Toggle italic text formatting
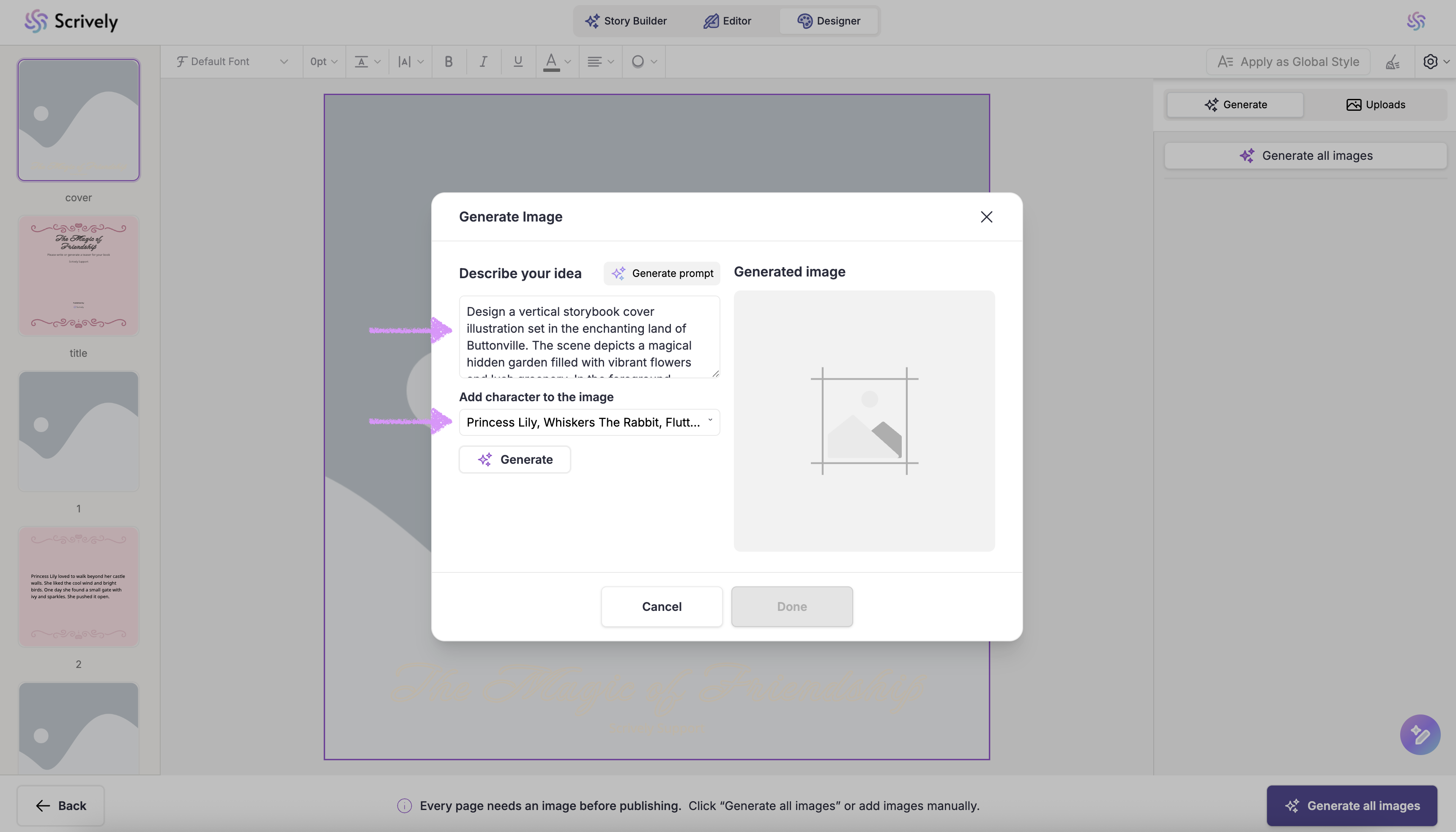1456x832 pixels. point(483,62)
